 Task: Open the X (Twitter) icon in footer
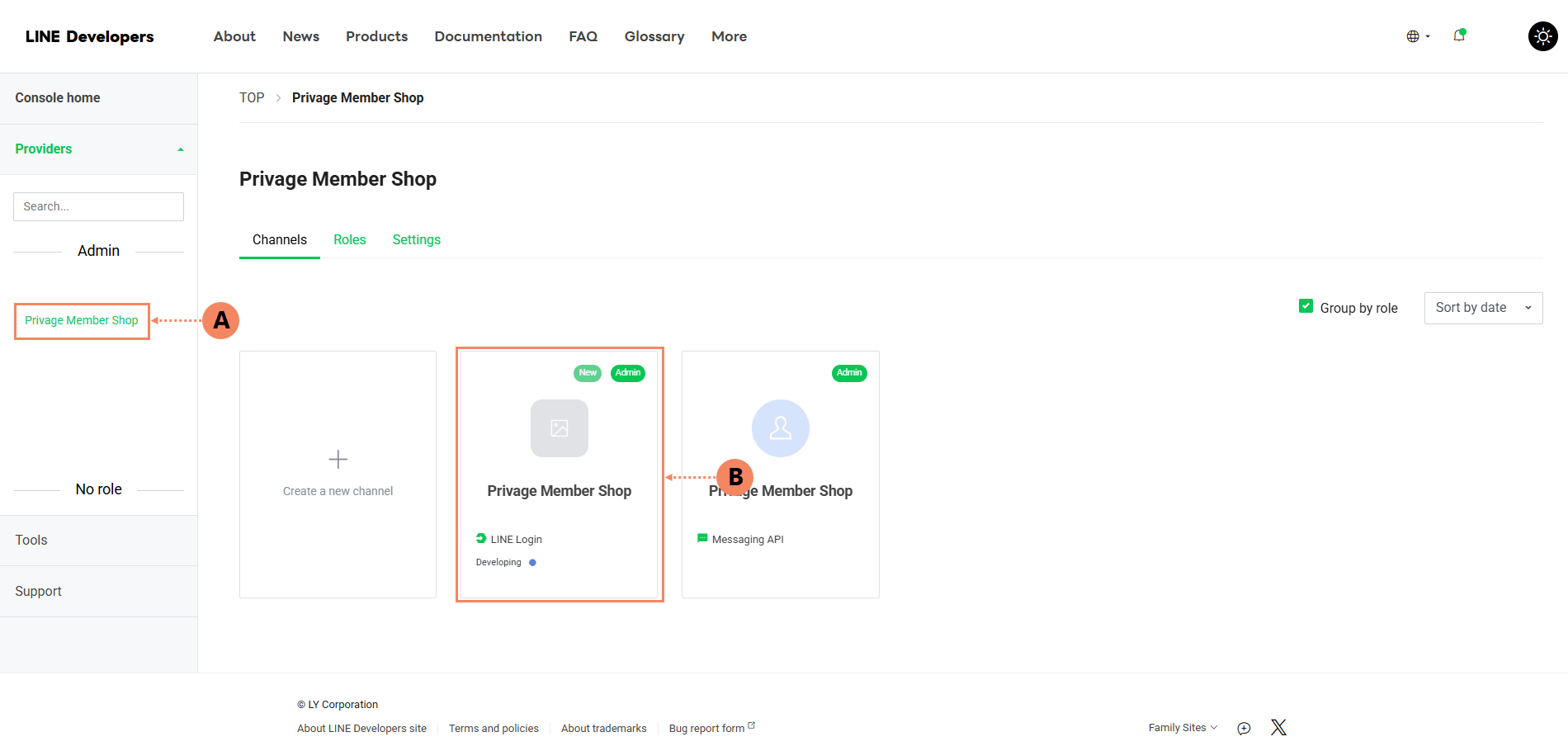pyautogui.click(x=1278, y=727)
